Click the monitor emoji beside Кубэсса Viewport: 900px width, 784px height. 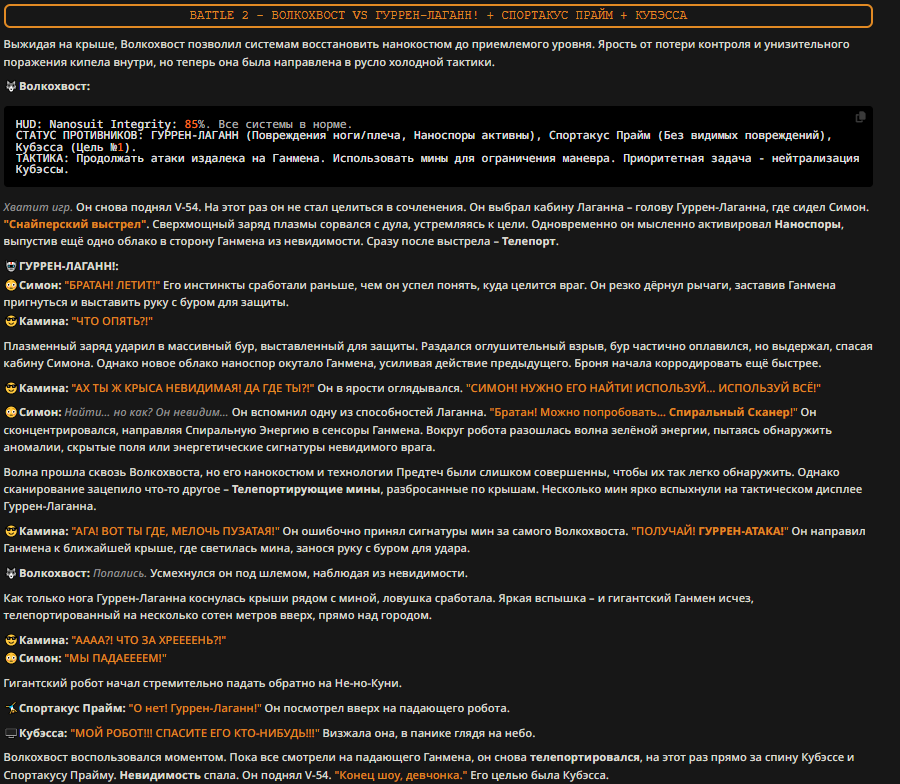pos(11,733)
